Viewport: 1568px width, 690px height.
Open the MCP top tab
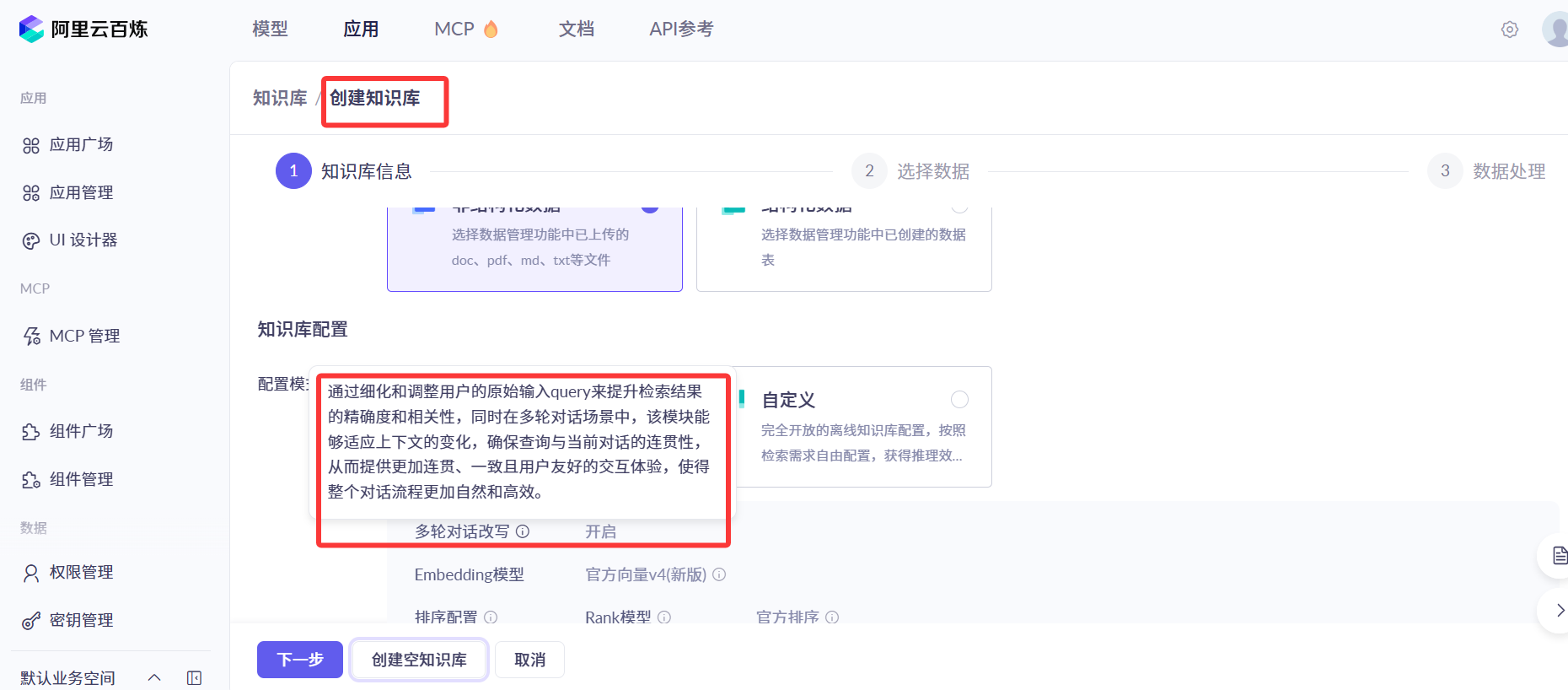click(x=454, y=30)
